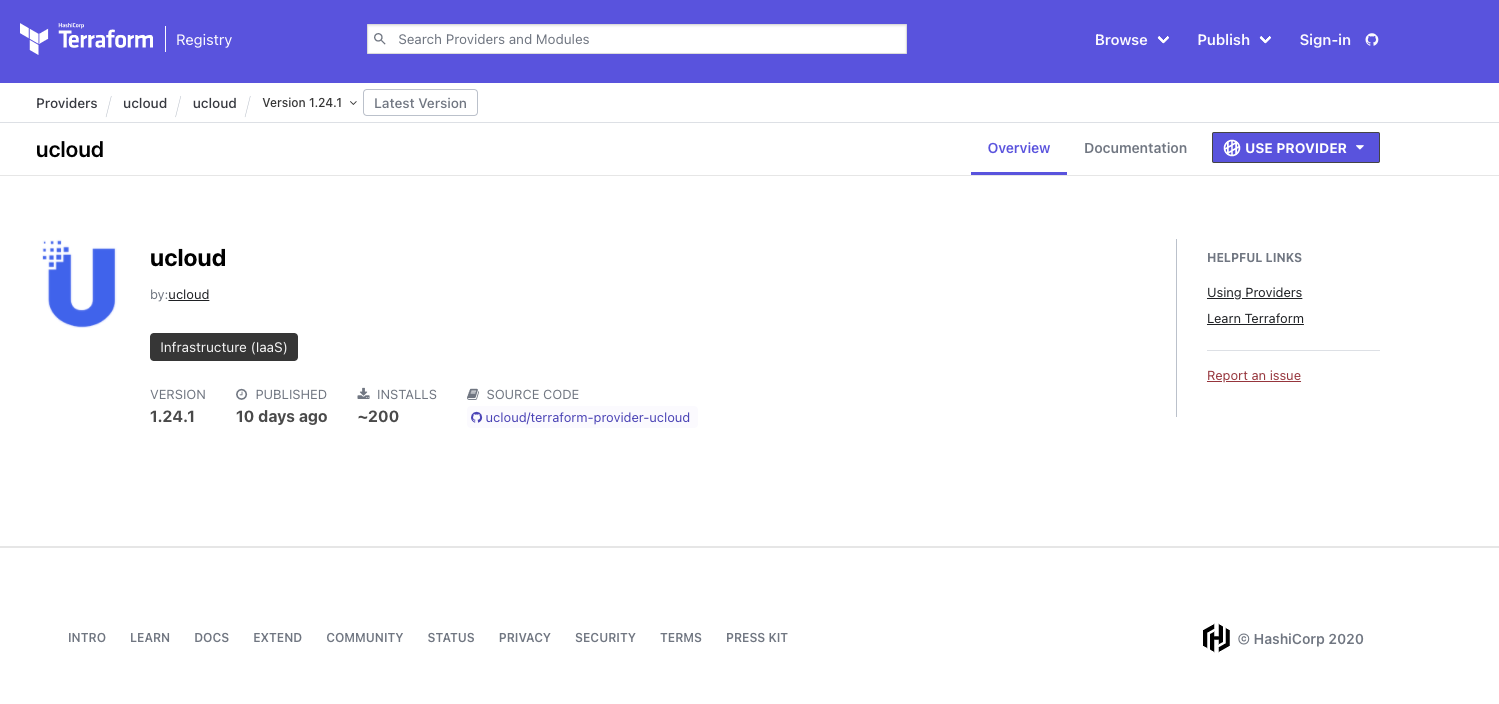Click the first ucloud breadcrumb

tap(145, 103)
